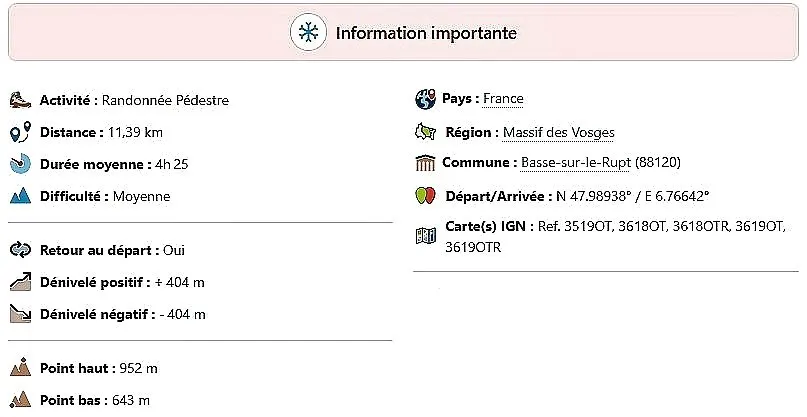
Task: Open the Massif des Vosges link
Action: (559, 132)
